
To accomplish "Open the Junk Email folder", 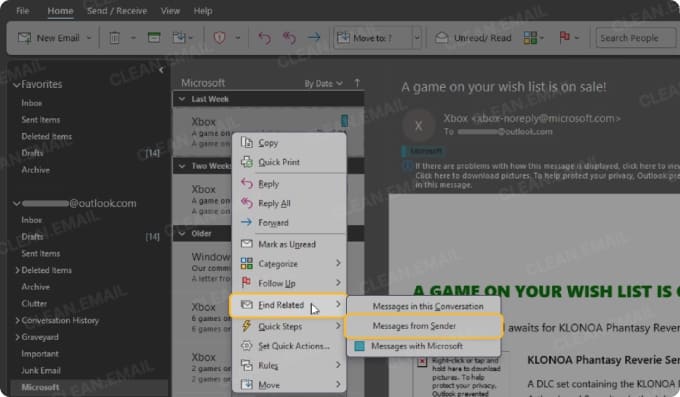I will [41, 371].
